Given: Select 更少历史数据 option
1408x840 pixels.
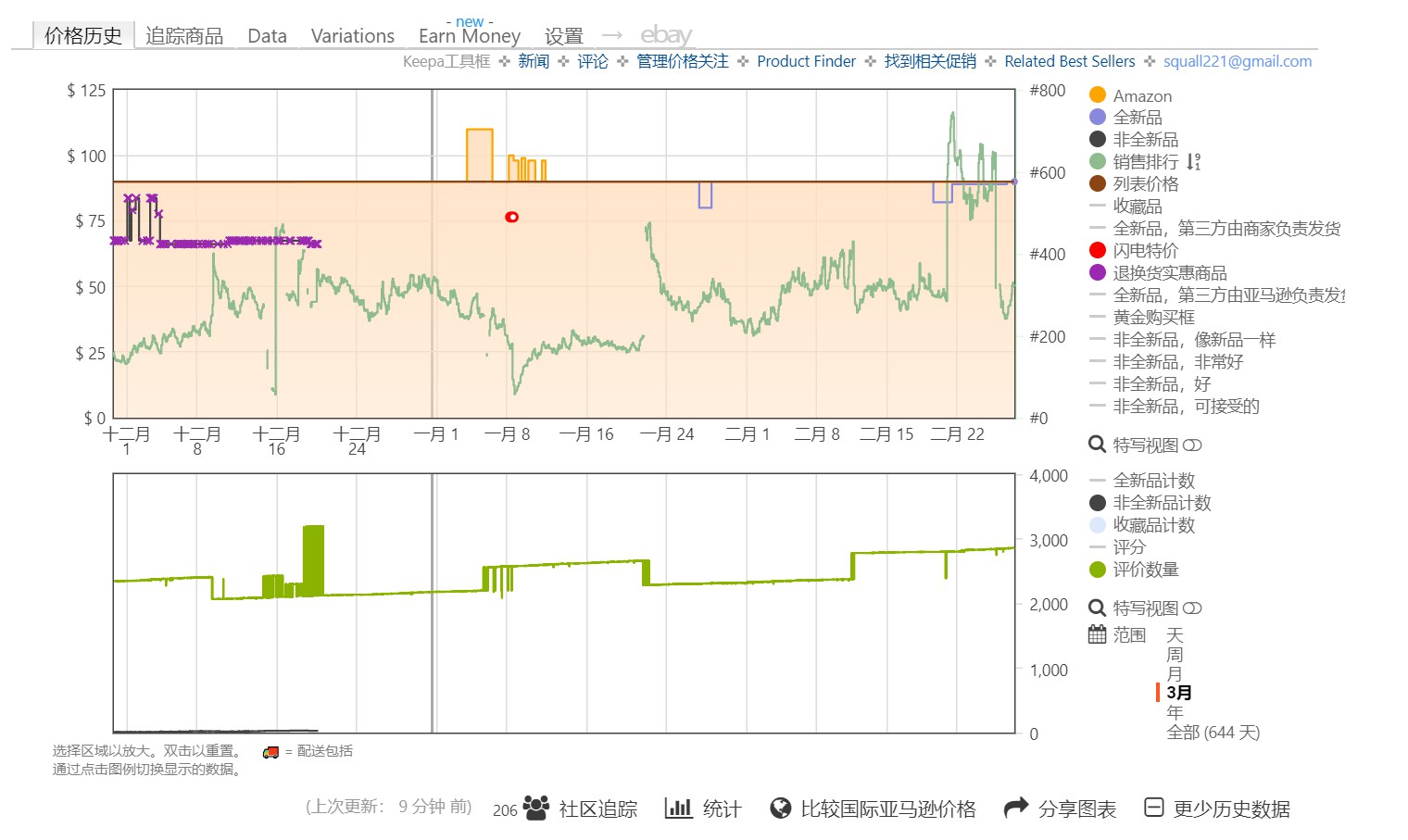Looking at the screenshot, I should pyautogui.click(x=1231, y=809).
